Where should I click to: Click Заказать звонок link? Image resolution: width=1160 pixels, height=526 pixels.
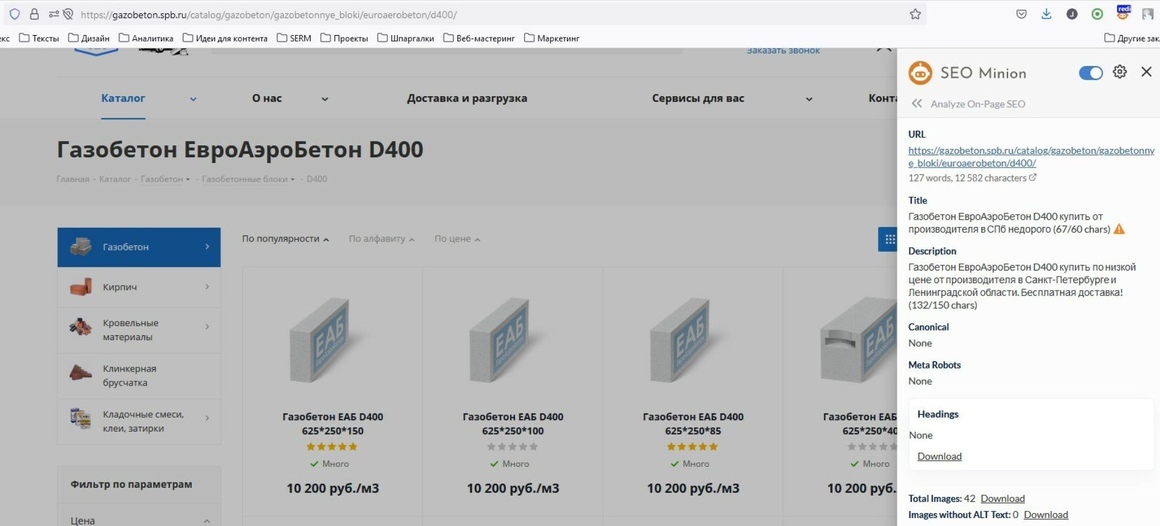783,50
